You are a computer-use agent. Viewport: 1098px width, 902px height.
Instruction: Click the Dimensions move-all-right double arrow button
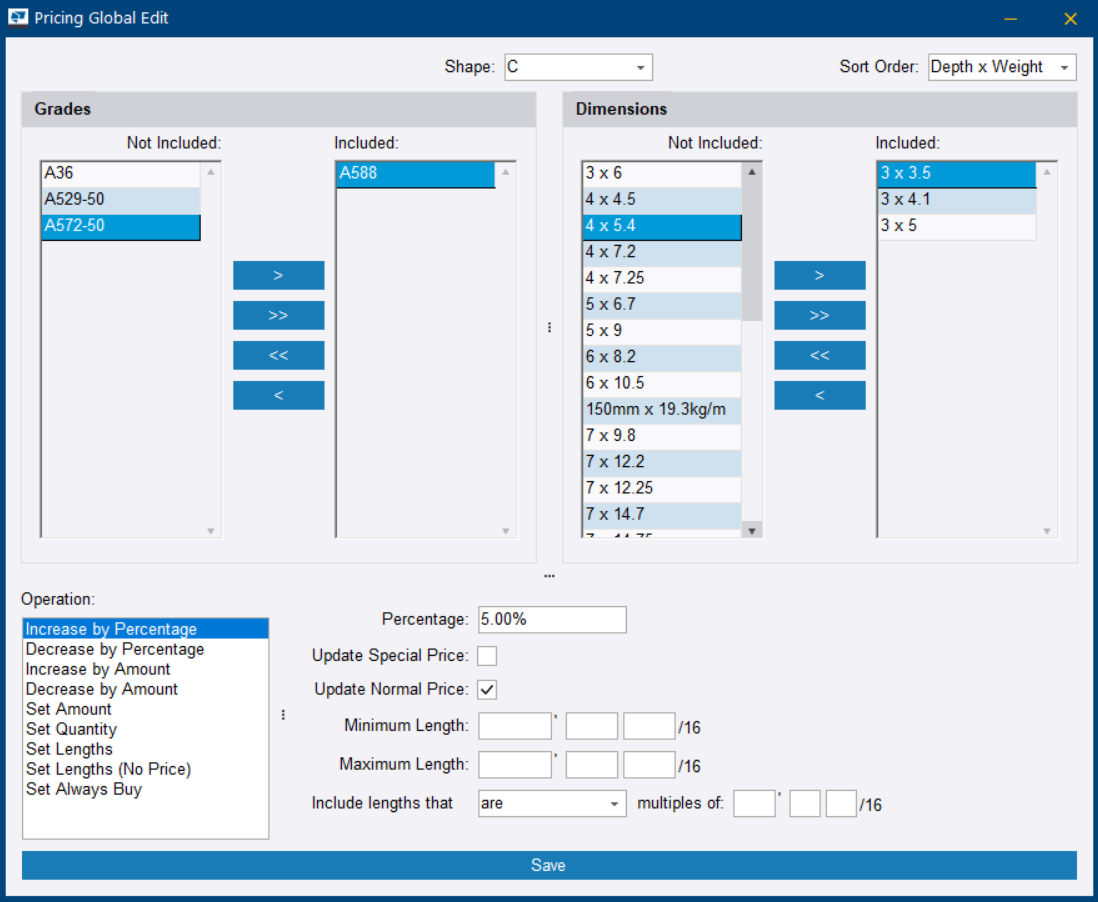(x=819, y=315)
